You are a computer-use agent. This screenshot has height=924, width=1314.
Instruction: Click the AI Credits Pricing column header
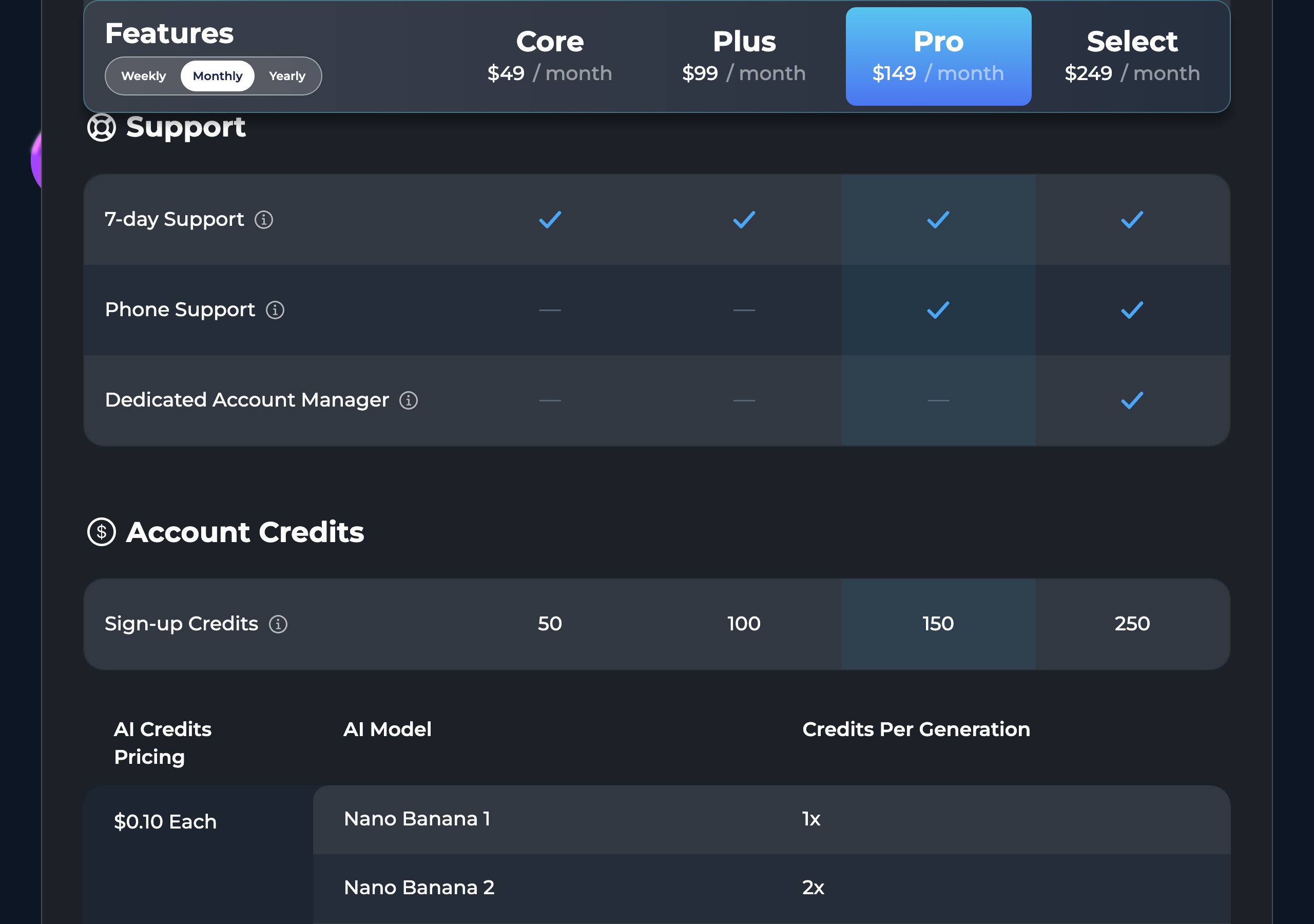[163, 744]
